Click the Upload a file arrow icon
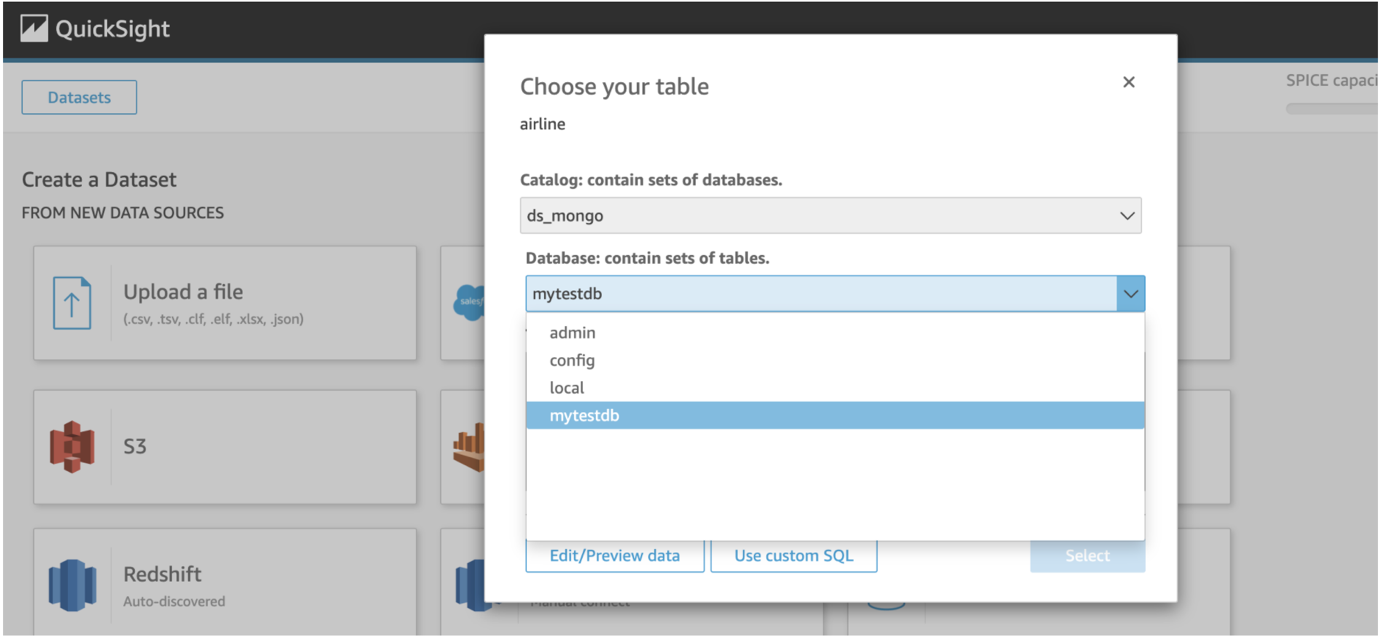1381x642 pixels. coord(72,303)
